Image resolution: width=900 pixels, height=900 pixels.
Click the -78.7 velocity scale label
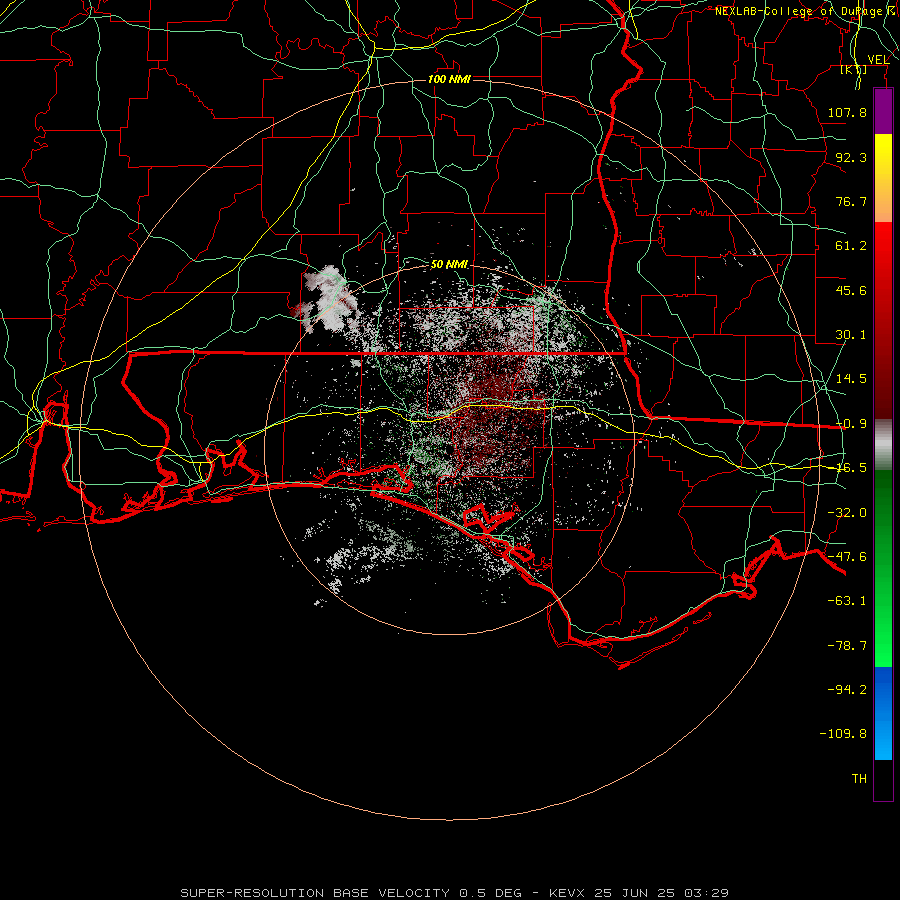tap(847, 646)
